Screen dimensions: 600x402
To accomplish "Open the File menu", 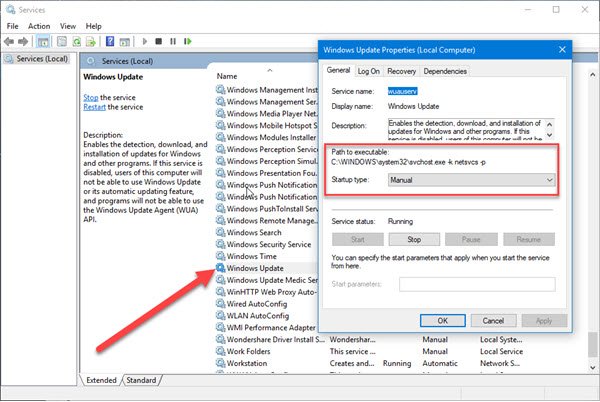I will point(12,26).
